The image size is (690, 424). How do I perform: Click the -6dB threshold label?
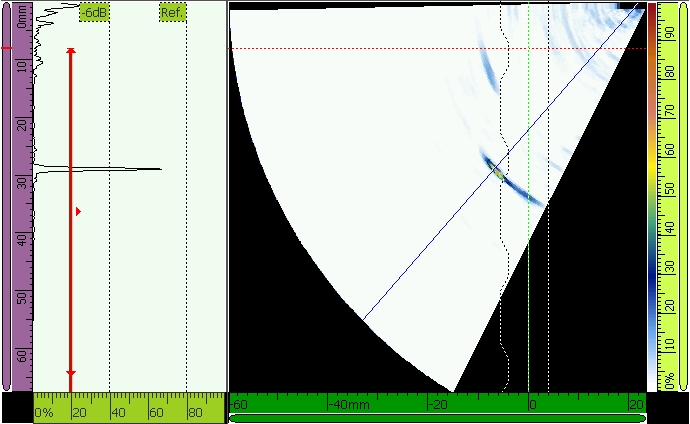(94, 13)
